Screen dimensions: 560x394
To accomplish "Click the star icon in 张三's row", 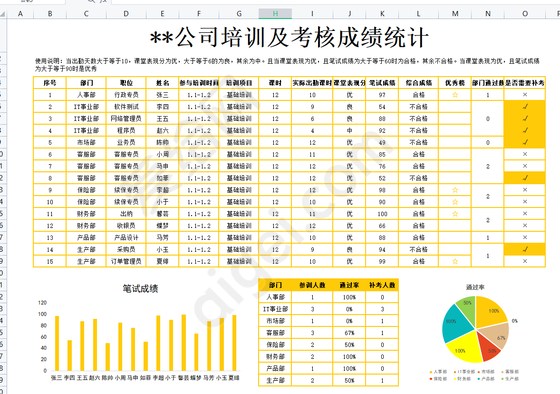I will tap(455, 95).
